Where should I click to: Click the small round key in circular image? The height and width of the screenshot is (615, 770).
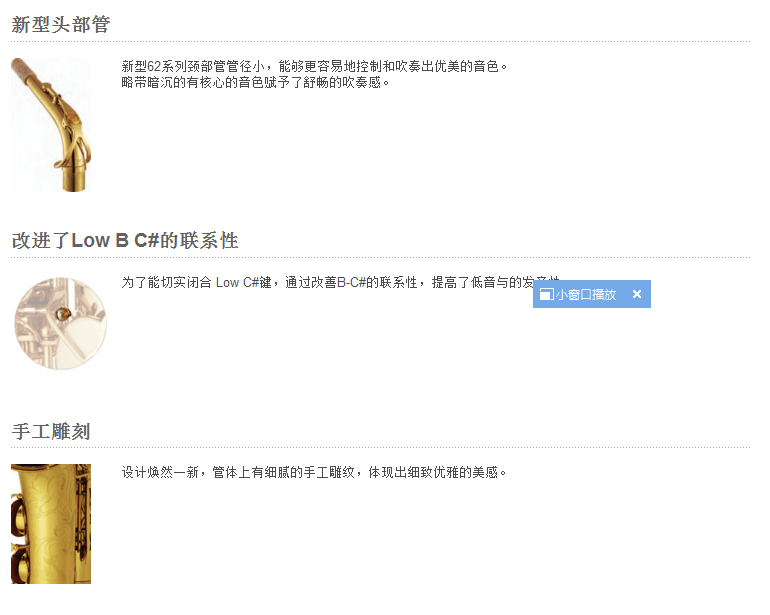pyautogui.click(x=63, y=314)
